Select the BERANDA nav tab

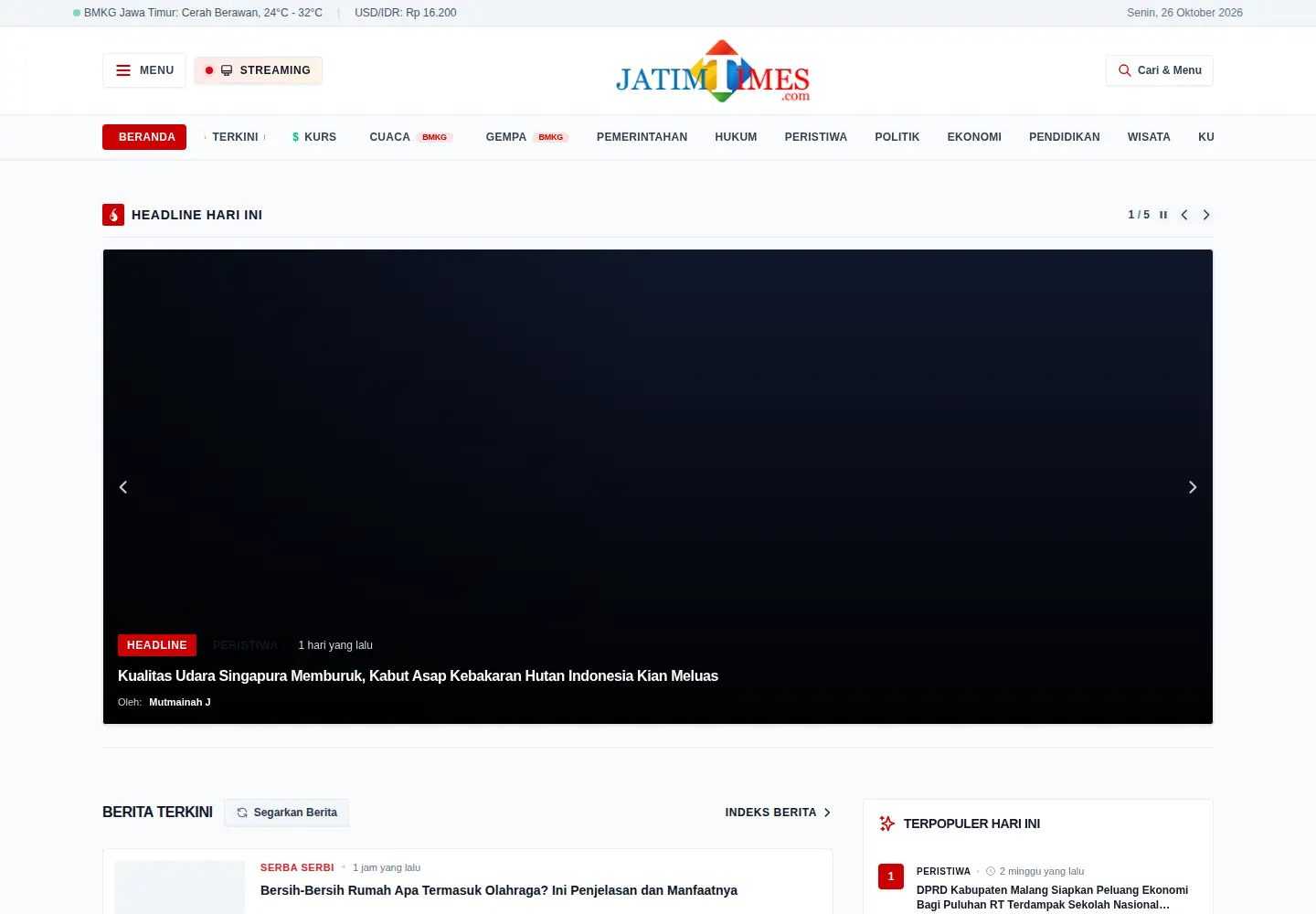click(x=144, y=137)
